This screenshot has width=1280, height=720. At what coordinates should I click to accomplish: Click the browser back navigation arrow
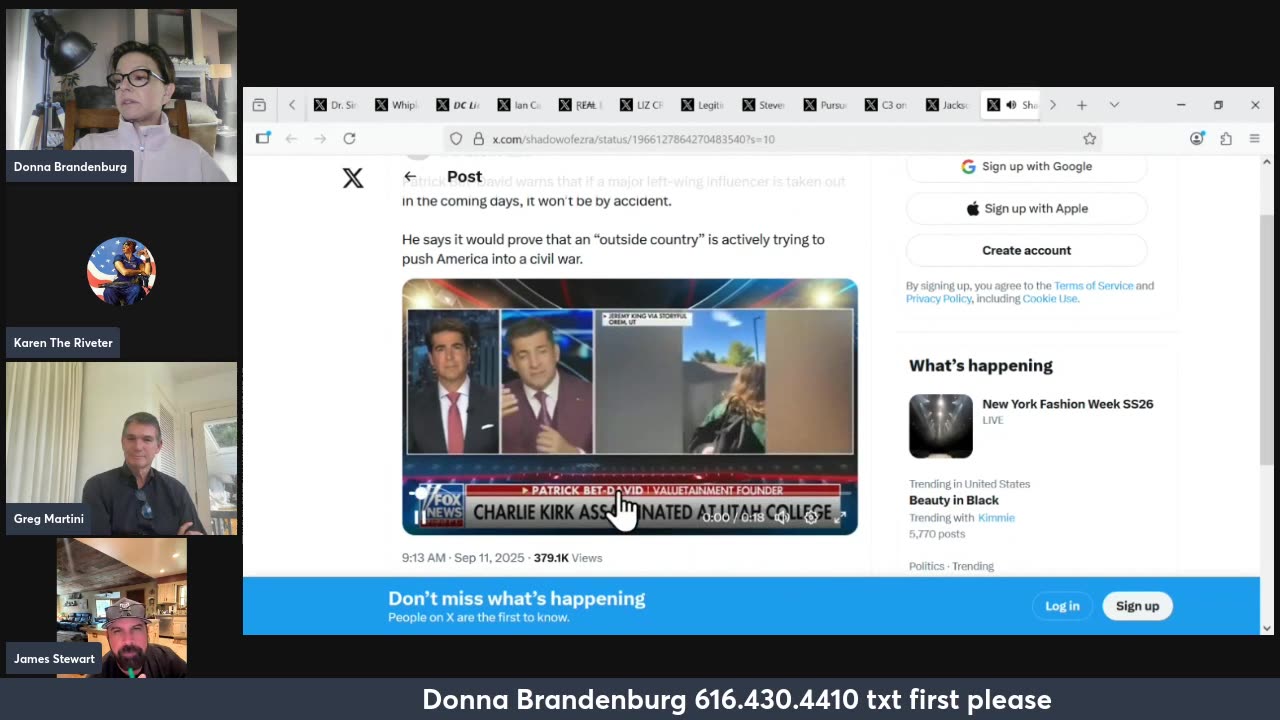pyautogui.click(x=291, y=139)
